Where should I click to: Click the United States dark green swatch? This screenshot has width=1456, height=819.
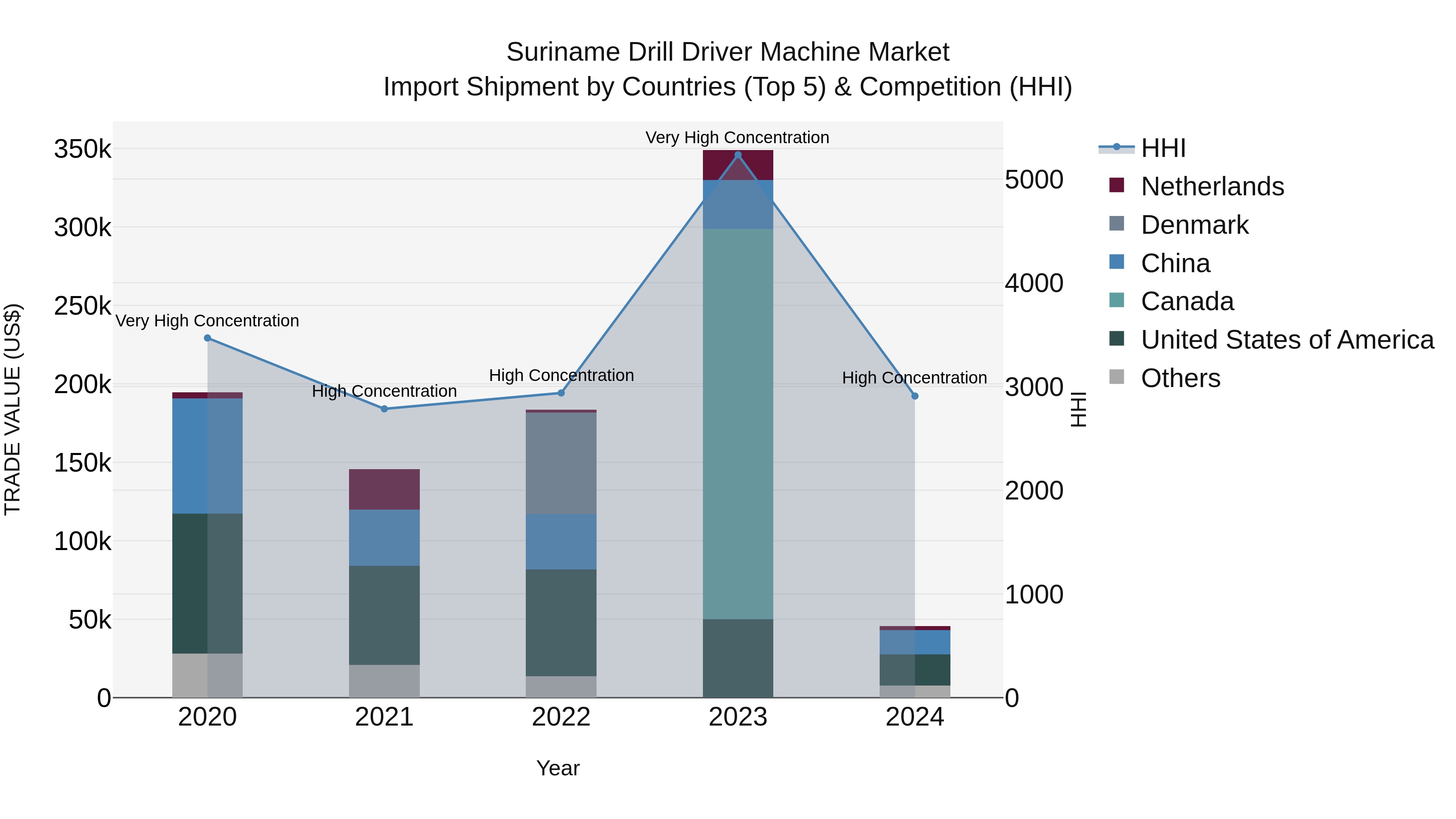[1116, 338]
